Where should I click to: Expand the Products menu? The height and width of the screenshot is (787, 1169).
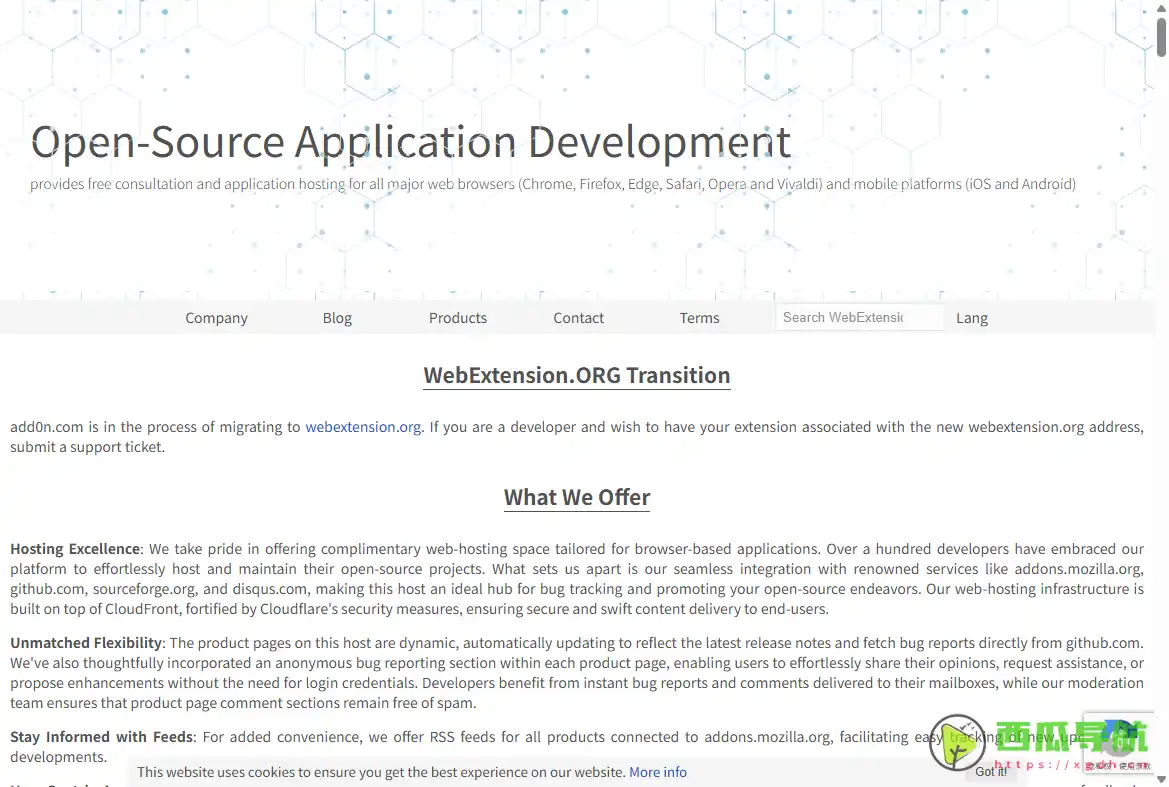pyautogui.click(x=458, y=318)
